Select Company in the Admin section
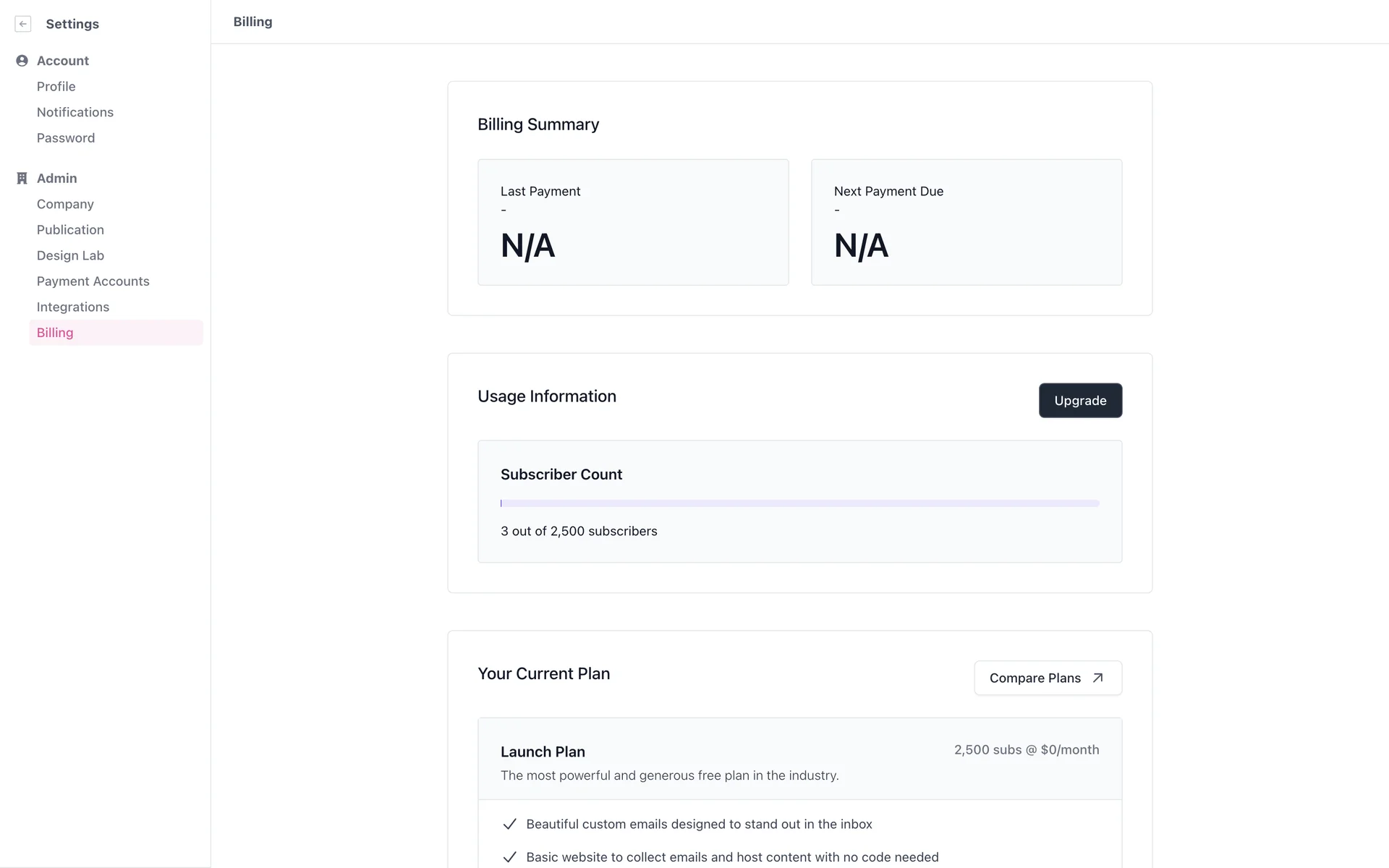Viewport: 1389px width, 868px height. click(65, 204)
